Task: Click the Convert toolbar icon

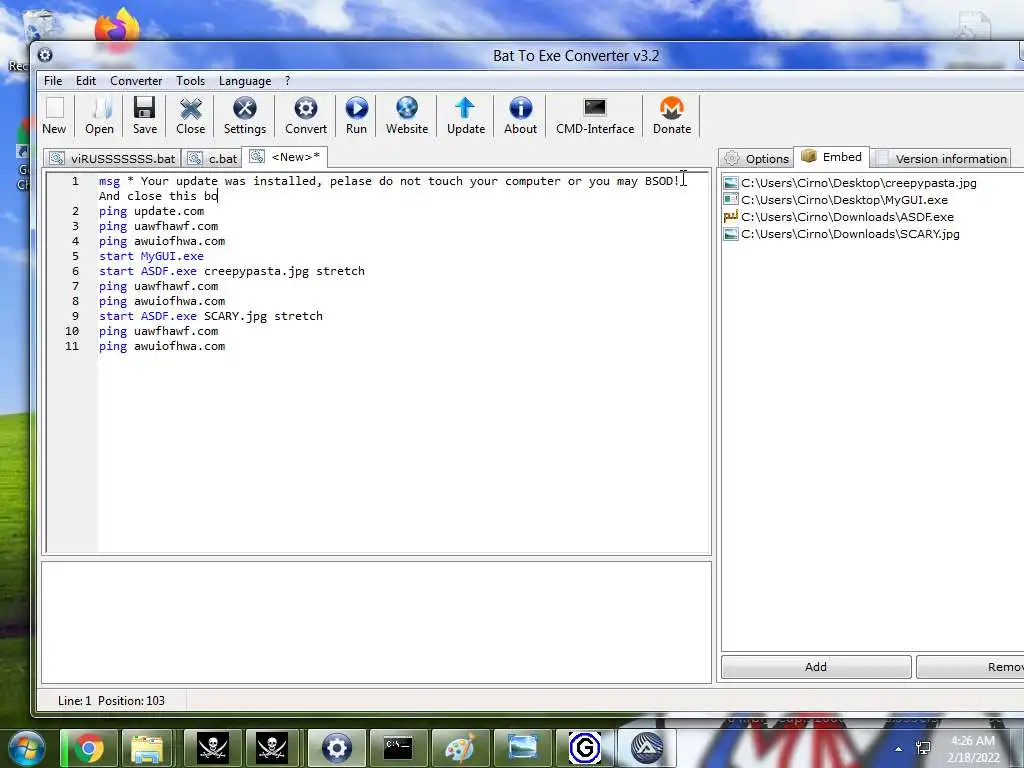Action: click(x=306, y=116)
